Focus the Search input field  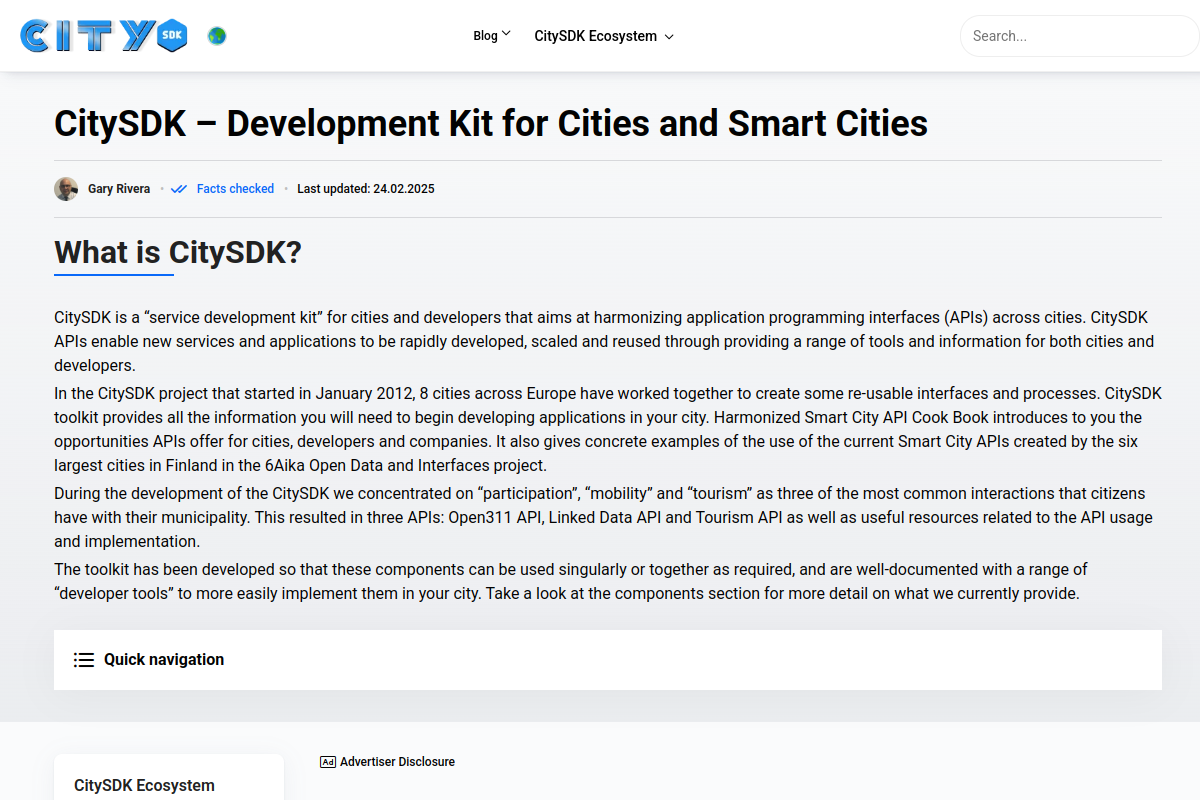point(1079,36)
